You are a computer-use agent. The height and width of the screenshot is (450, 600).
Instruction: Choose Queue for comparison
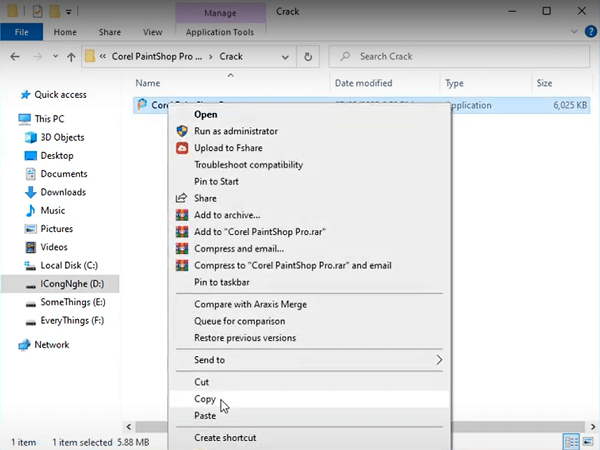pyautogui.click(x=240, y=321)
